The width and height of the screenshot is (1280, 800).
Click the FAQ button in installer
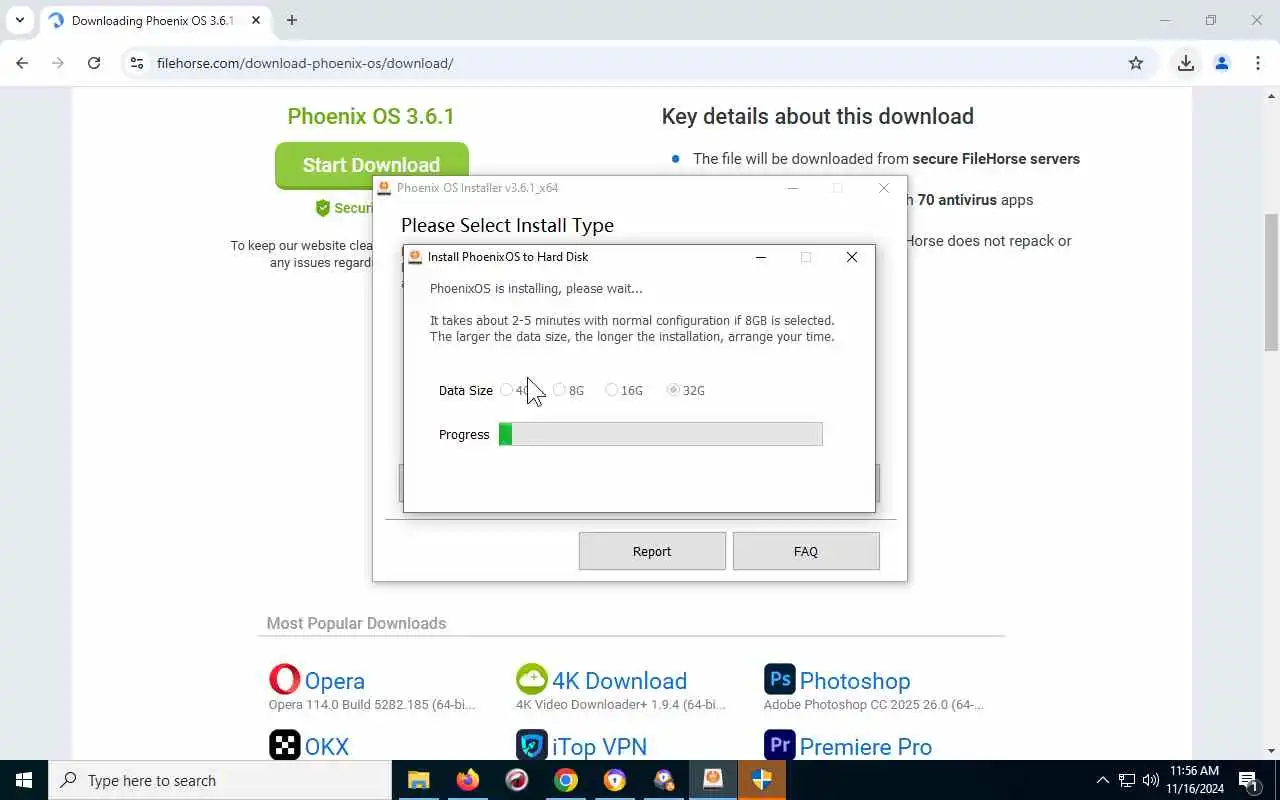click(806, 551)
